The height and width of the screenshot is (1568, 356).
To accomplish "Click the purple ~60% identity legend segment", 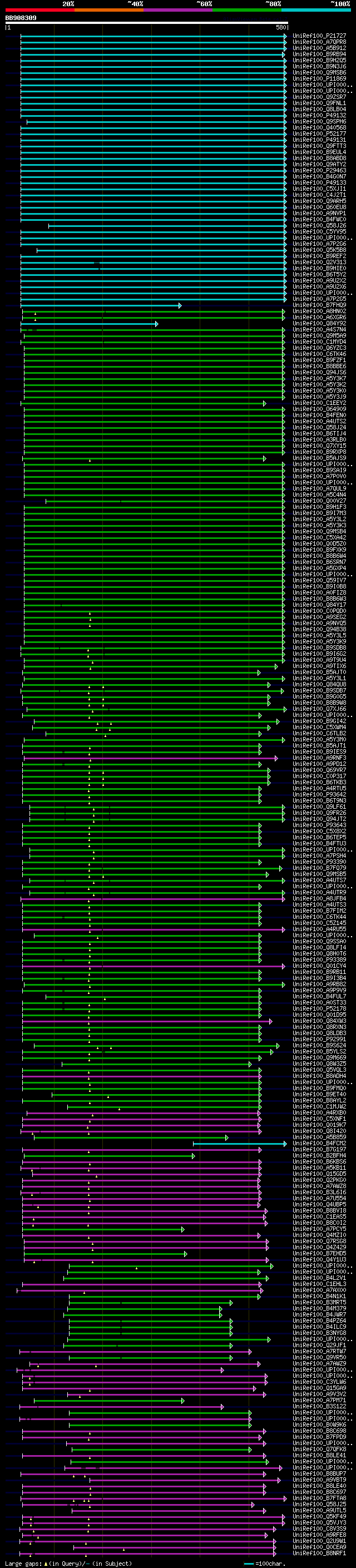I will [179, 10].
